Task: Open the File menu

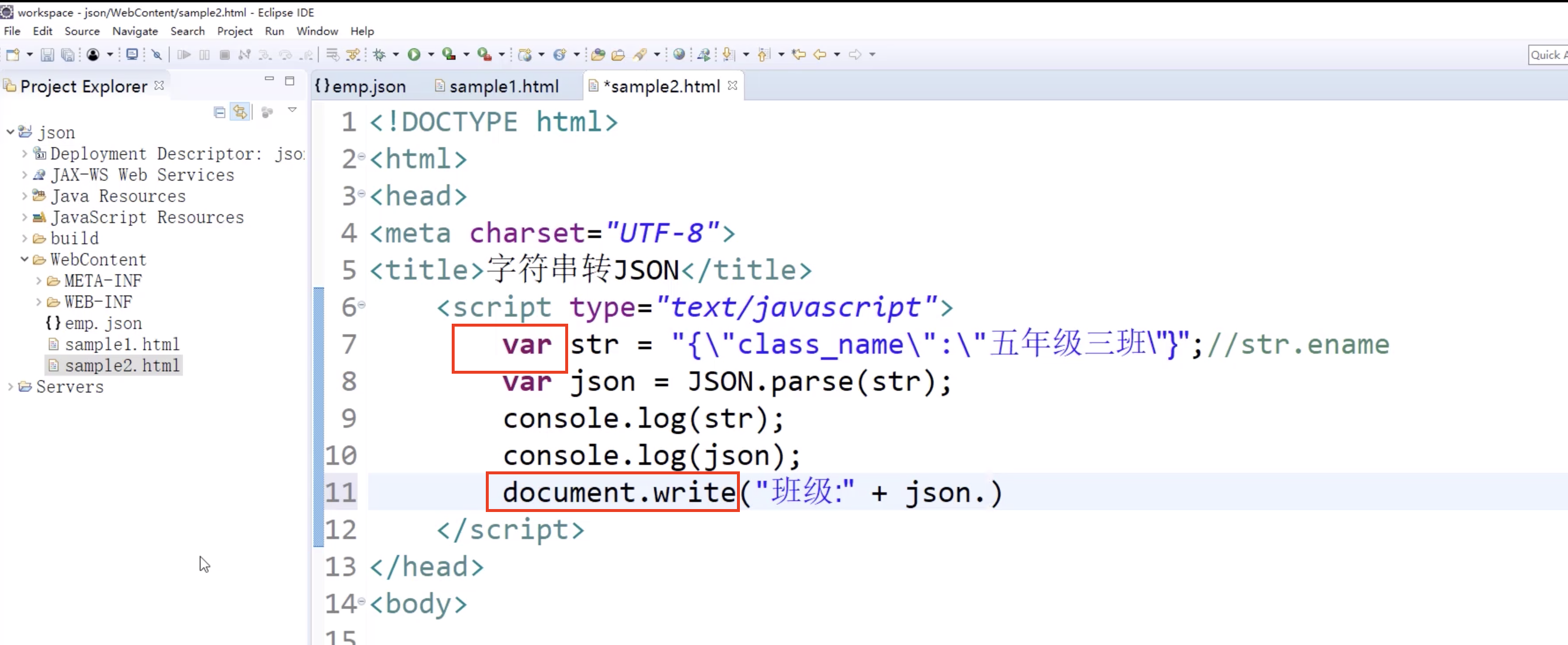Action: [12, 31]
